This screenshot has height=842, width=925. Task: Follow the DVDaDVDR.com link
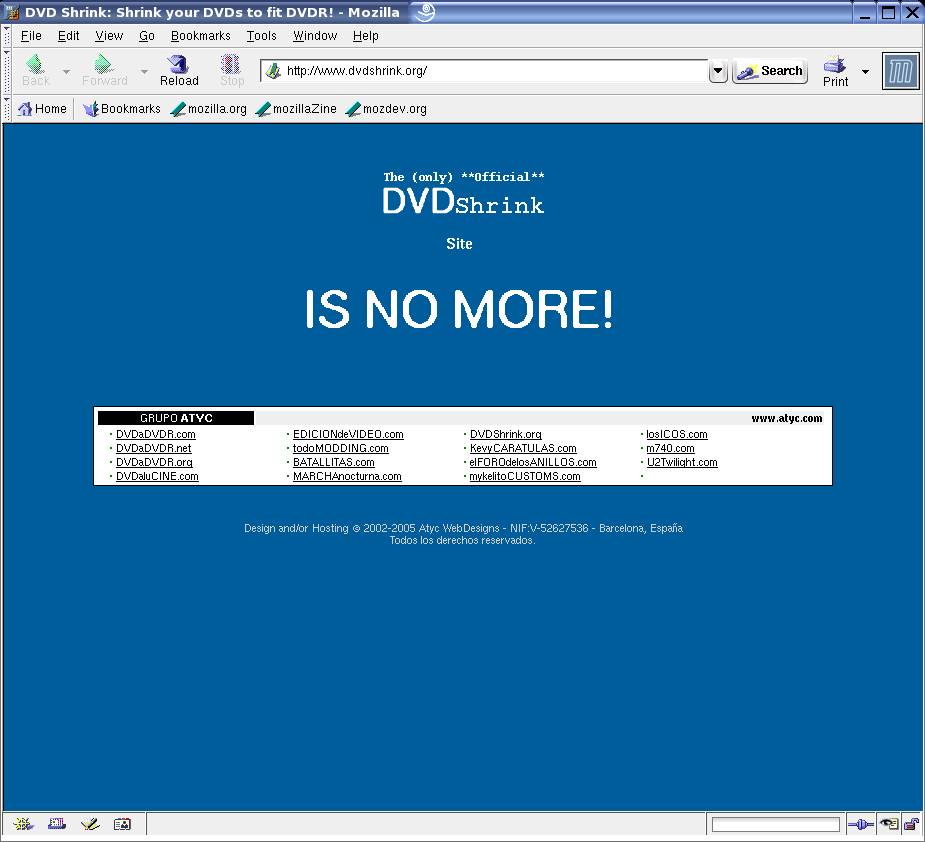pos(156,434)
